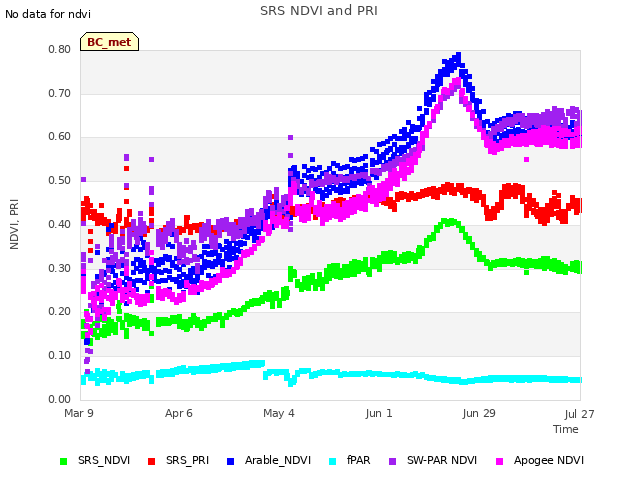Click the BC_met label tag

coord(109,42)
